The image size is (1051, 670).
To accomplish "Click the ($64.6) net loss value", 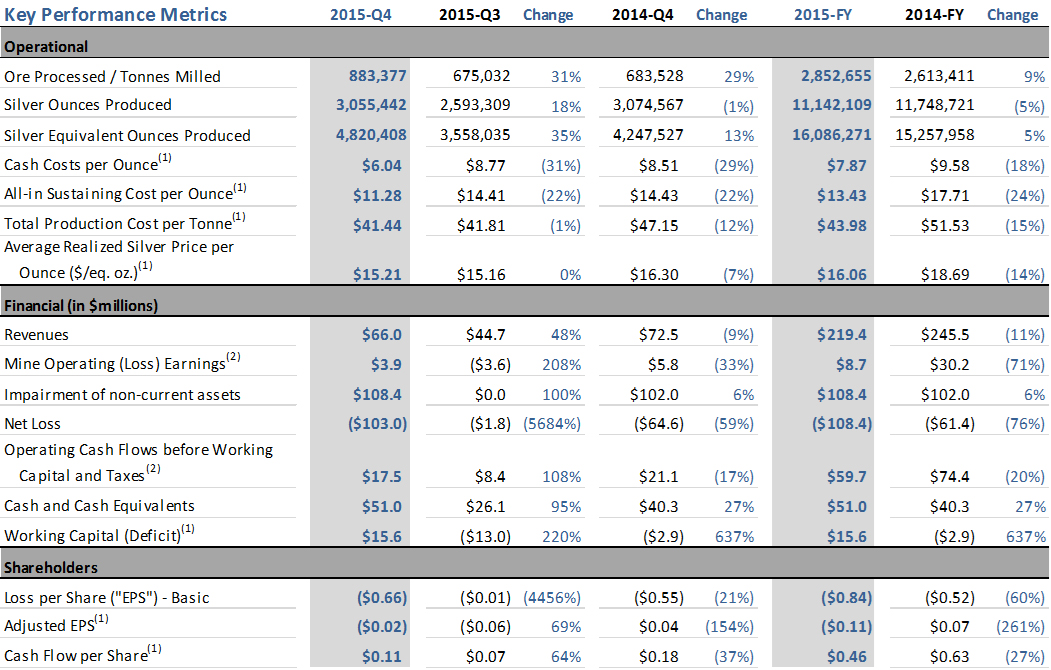I will click(x=659, y=423).
